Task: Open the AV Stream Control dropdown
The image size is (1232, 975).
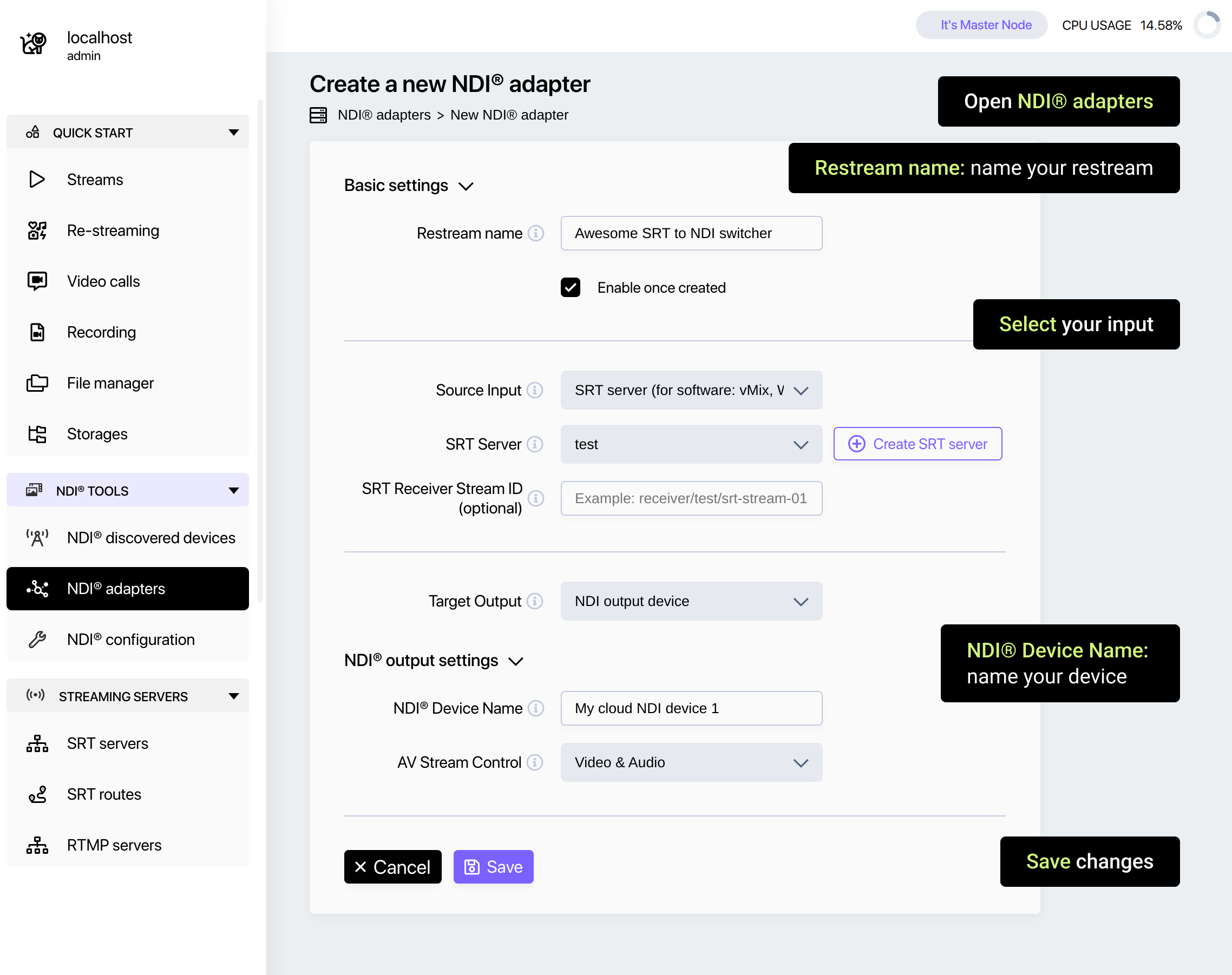Action: [x=691, y=762]
